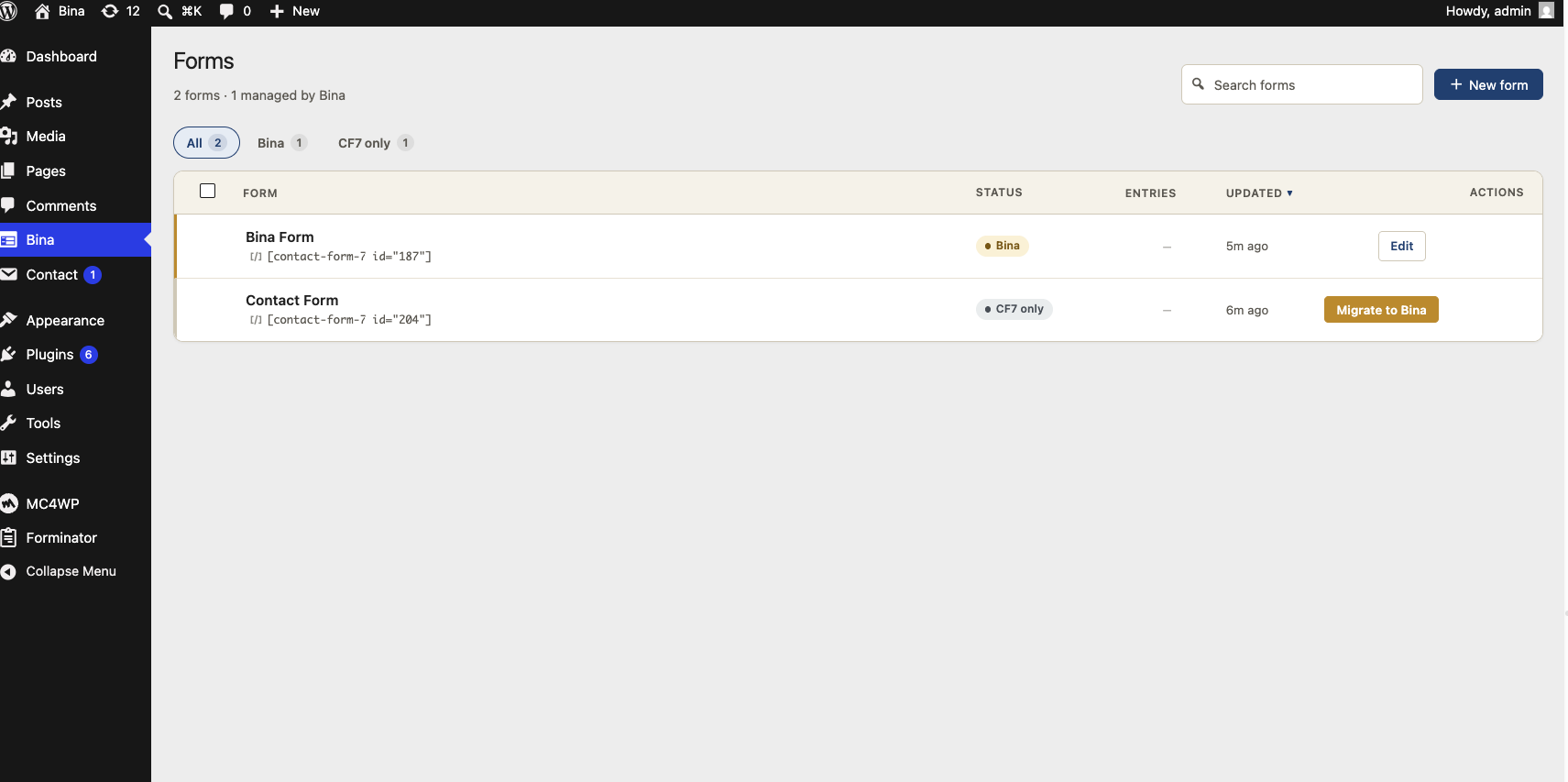Click the [contact-form-7 id="204"] shortcode

(348, 320)
